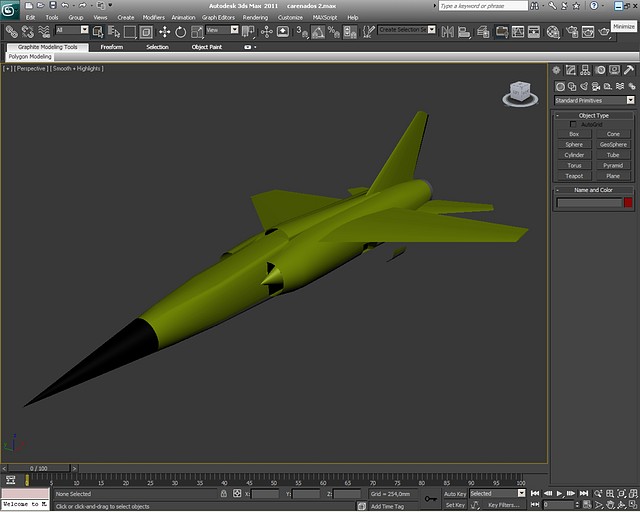
Task: Open Select by Name dialog
Action: tap(114, 31)
